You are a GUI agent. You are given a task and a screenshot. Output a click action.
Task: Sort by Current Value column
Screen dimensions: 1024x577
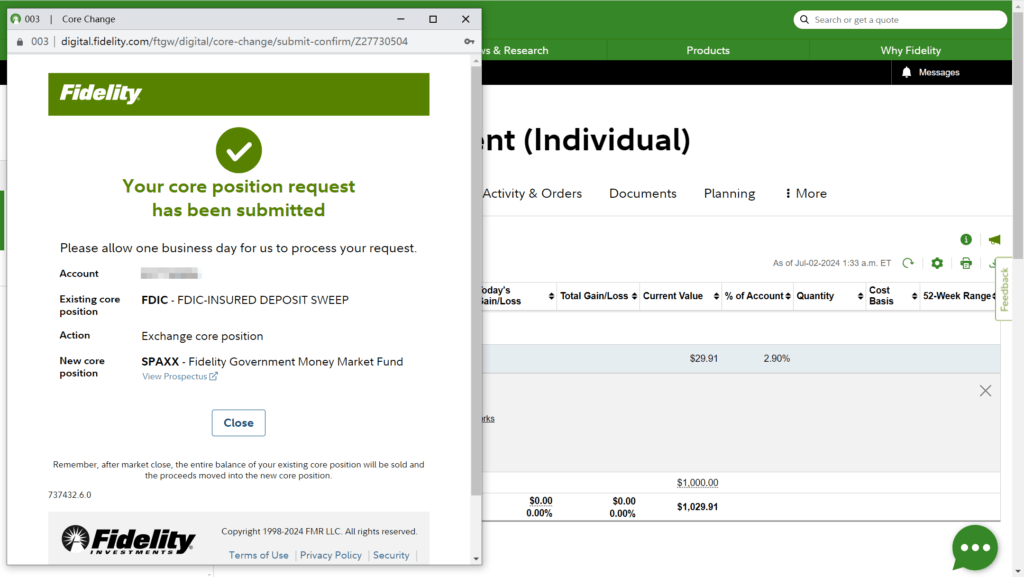[x=680, y=296]
